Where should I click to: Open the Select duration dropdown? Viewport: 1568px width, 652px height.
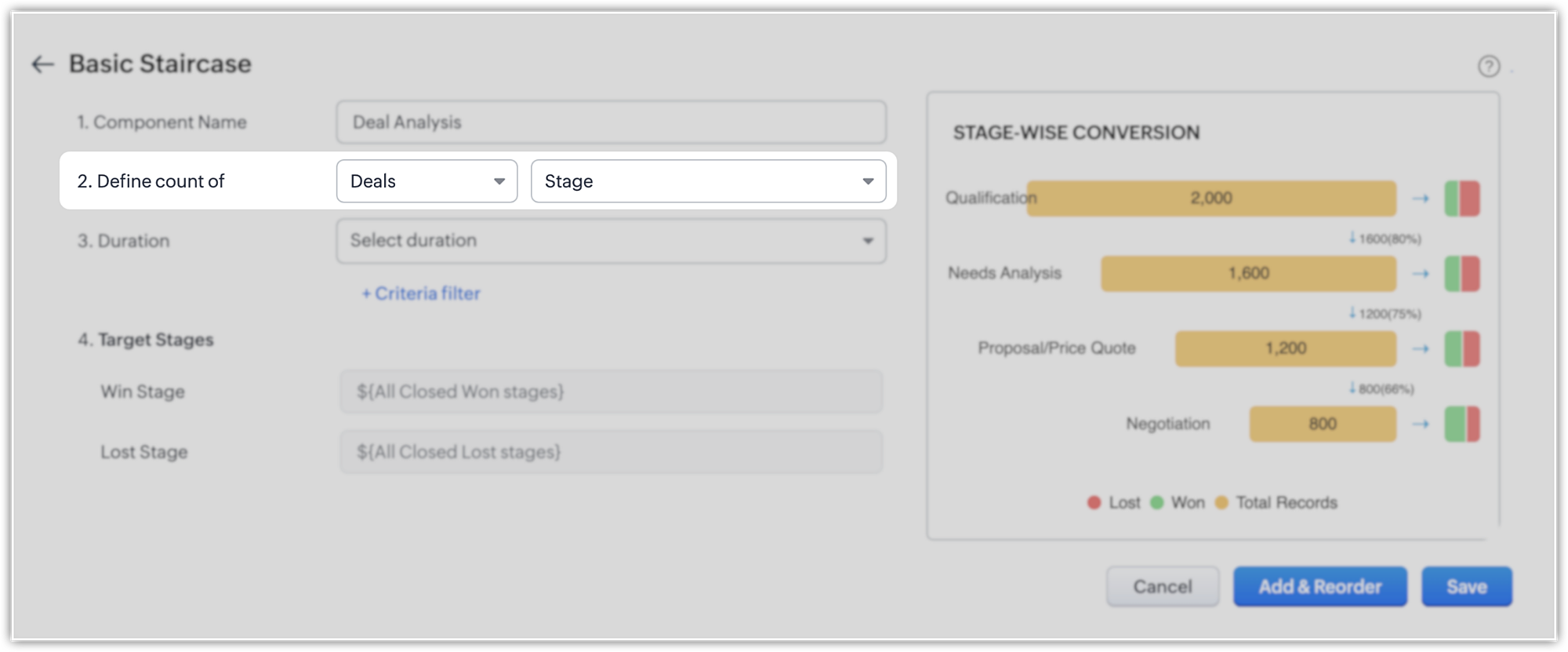611,241
